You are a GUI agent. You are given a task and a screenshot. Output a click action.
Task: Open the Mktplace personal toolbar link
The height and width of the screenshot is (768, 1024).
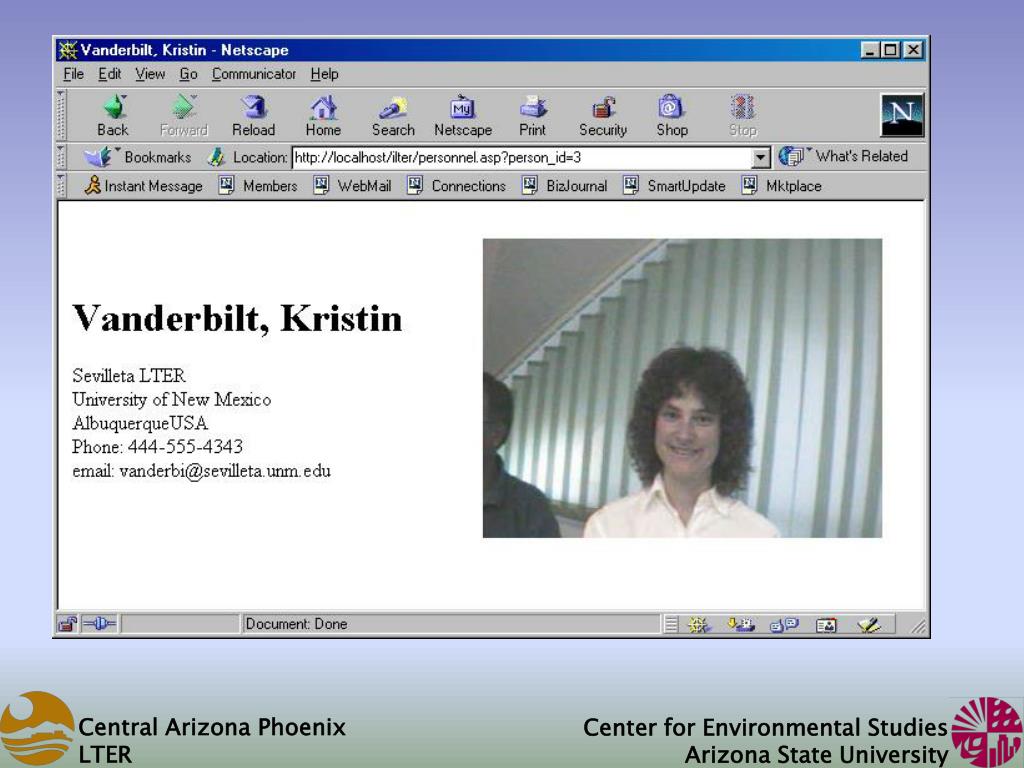coord(782,186)
